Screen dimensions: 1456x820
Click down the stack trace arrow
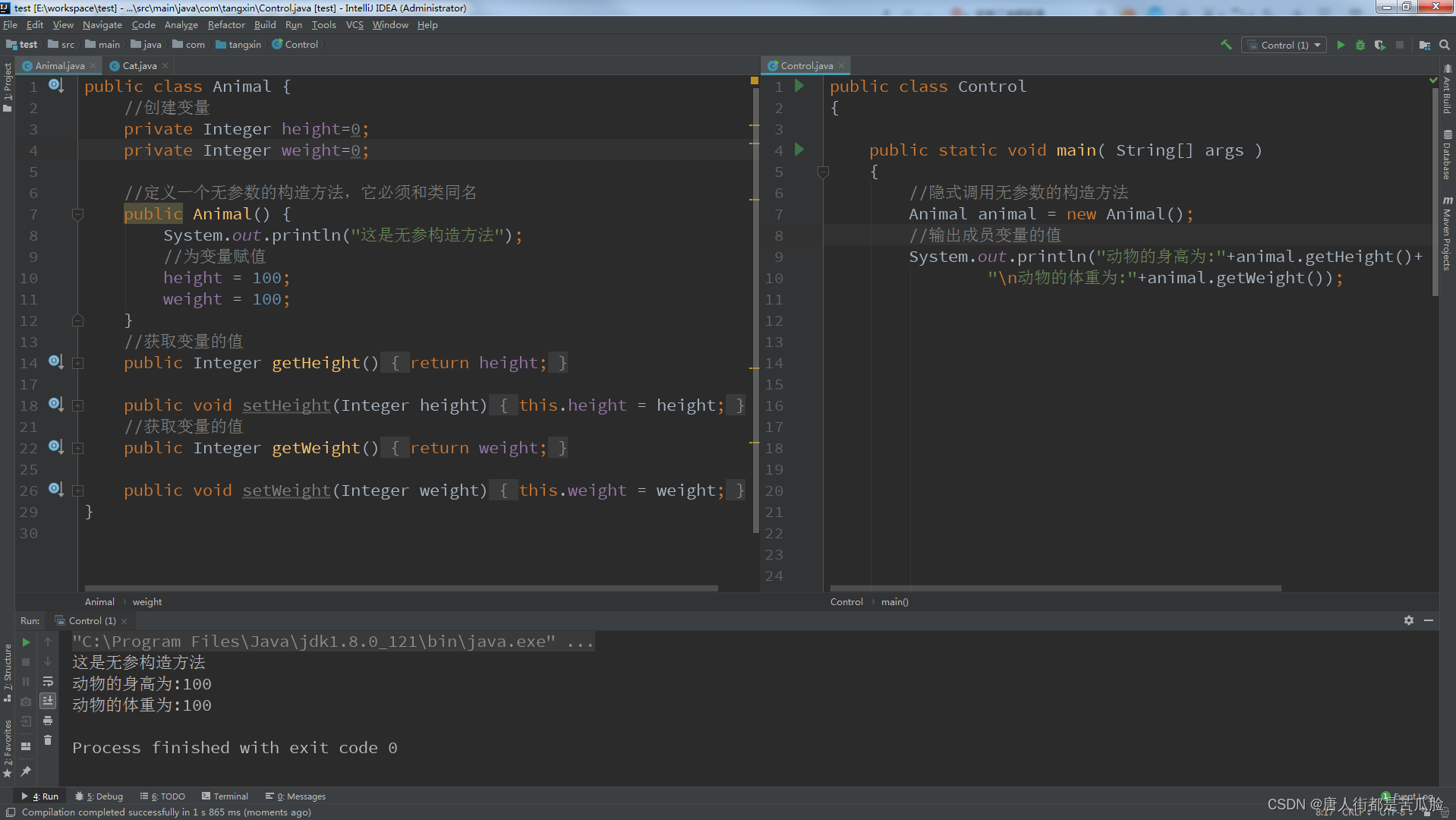click(x=48, y=662)
